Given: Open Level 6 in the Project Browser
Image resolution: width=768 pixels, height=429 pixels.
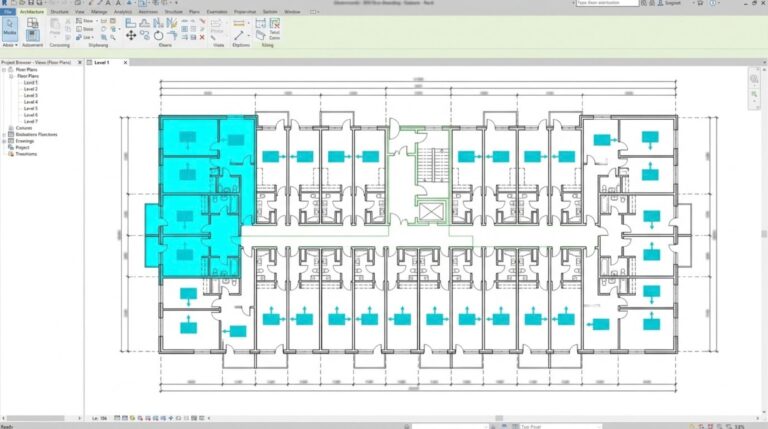Looking at the screenshot, I should point(30,115).
